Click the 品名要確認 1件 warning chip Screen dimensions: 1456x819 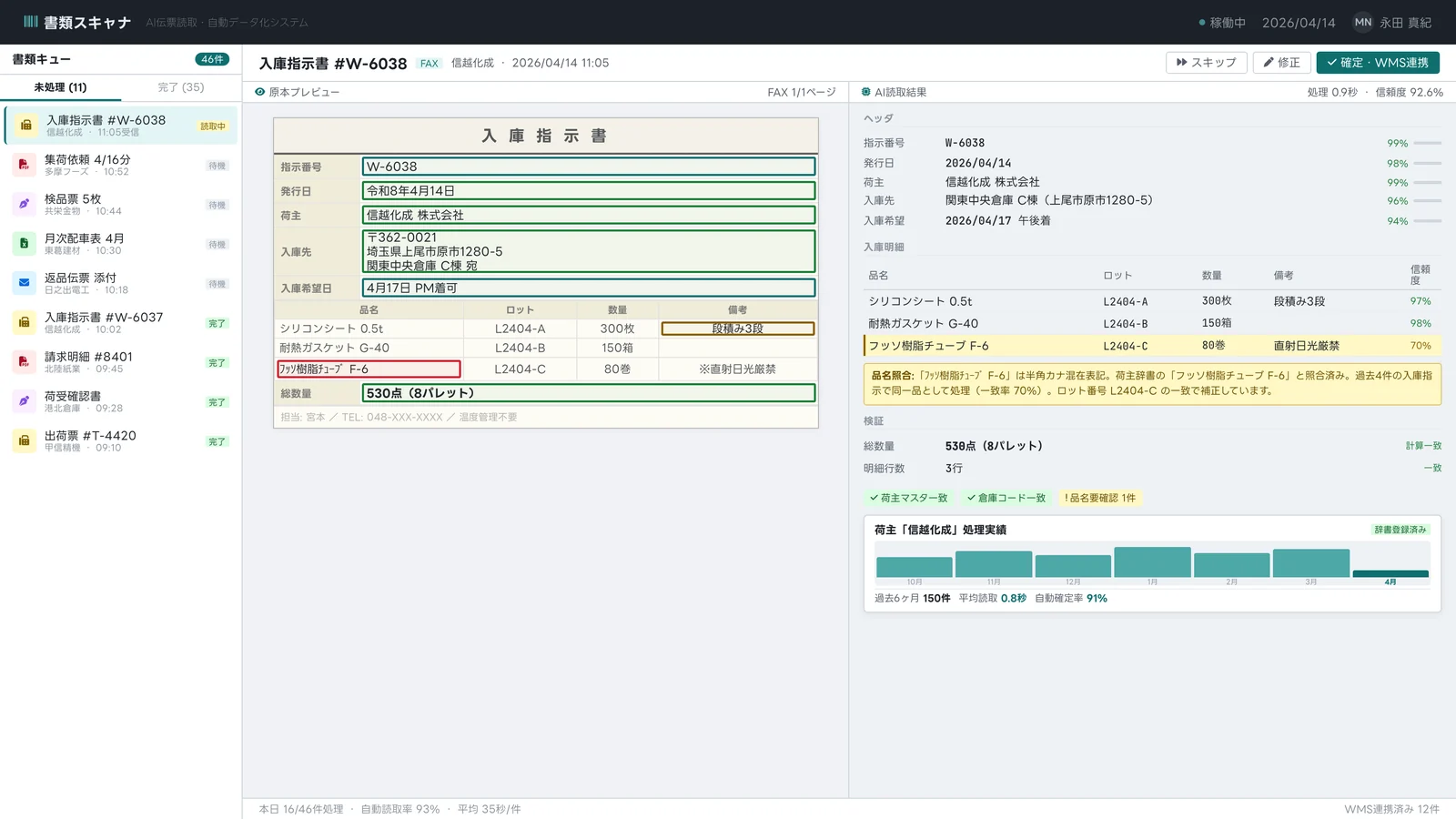1099,498
